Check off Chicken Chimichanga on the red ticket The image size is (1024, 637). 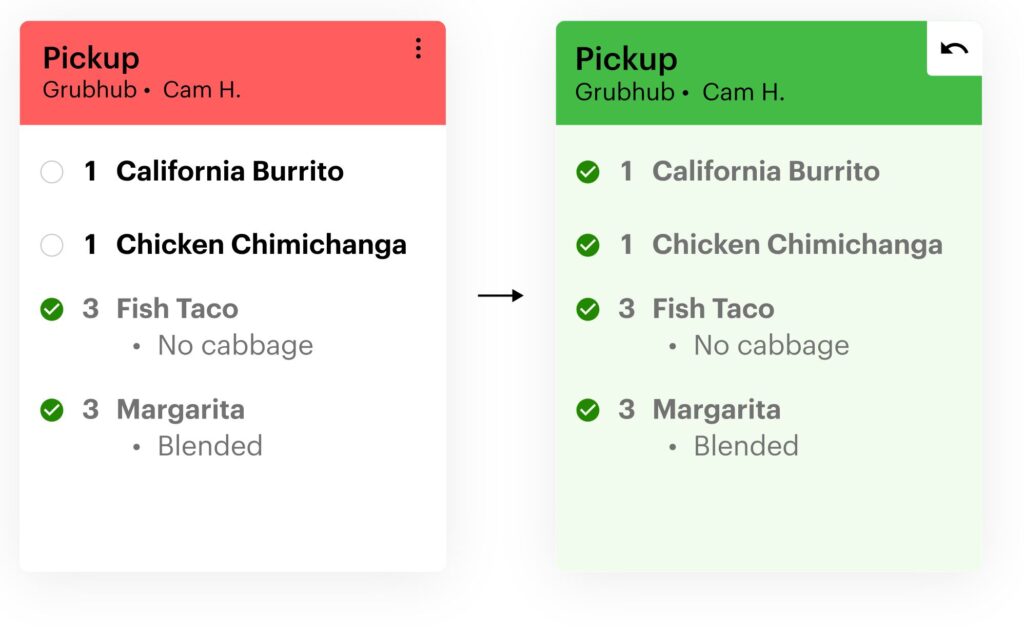pyautogui.click(x=52, y=245)
